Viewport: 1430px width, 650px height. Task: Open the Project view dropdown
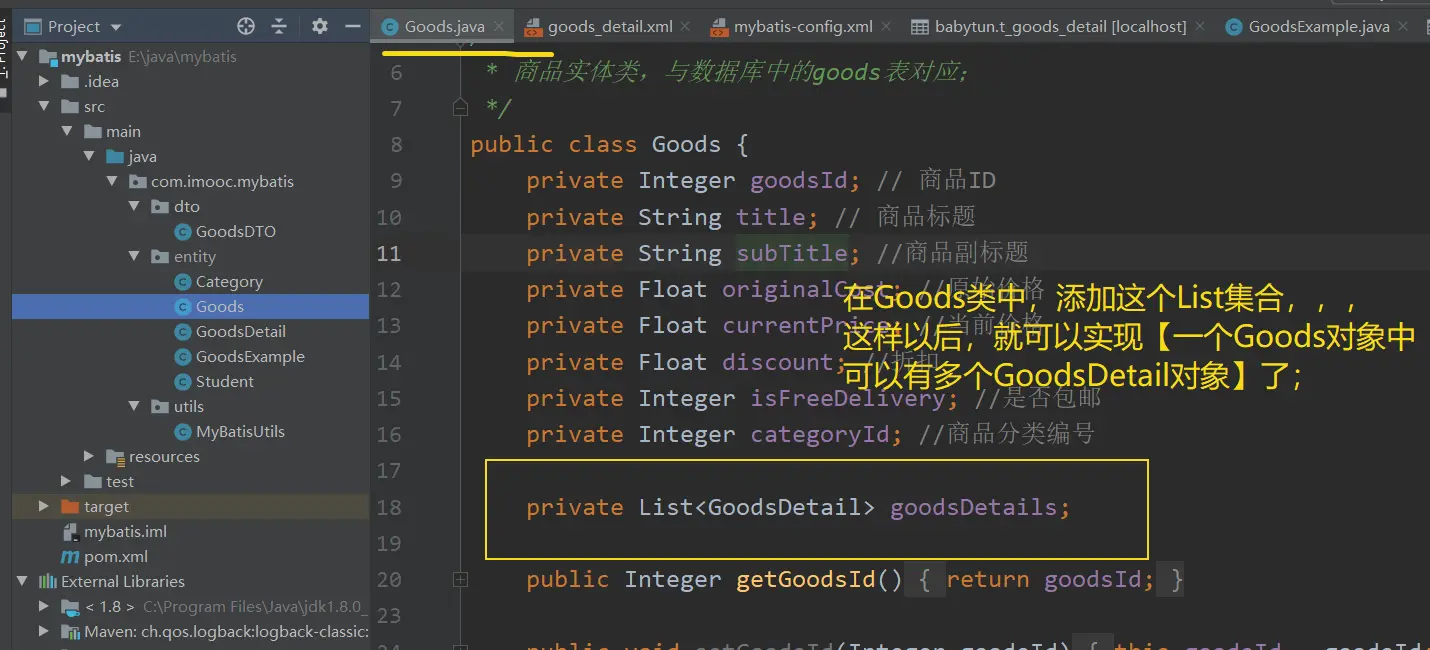click(x=116, y=27)
